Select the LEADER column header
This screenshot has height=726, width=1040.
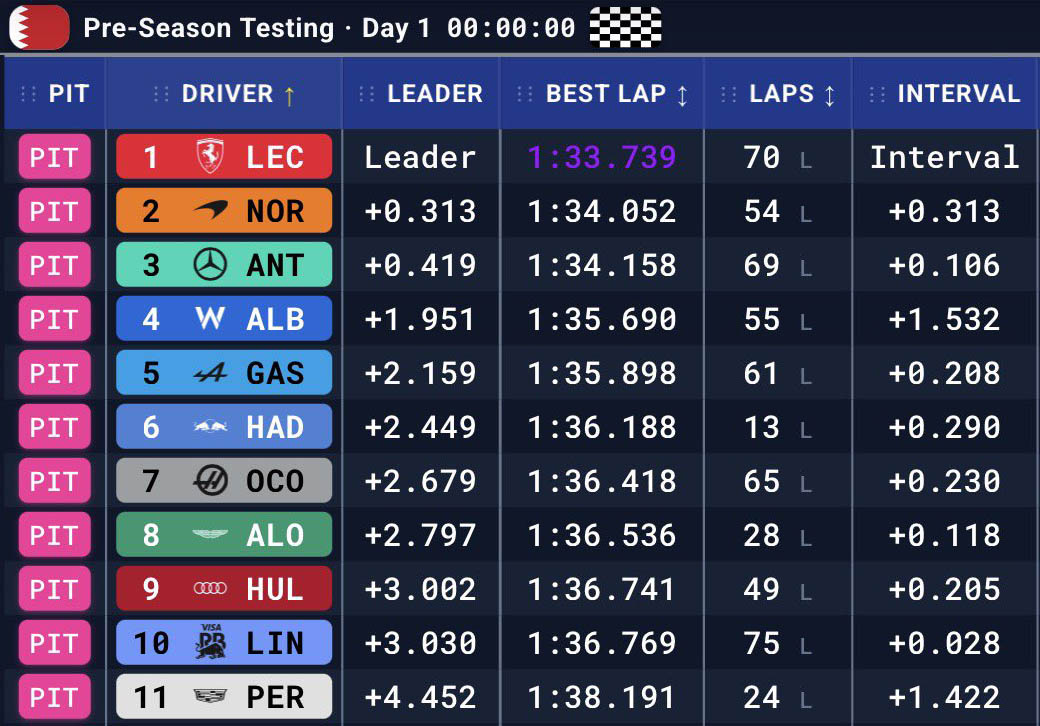click(434, 94)
